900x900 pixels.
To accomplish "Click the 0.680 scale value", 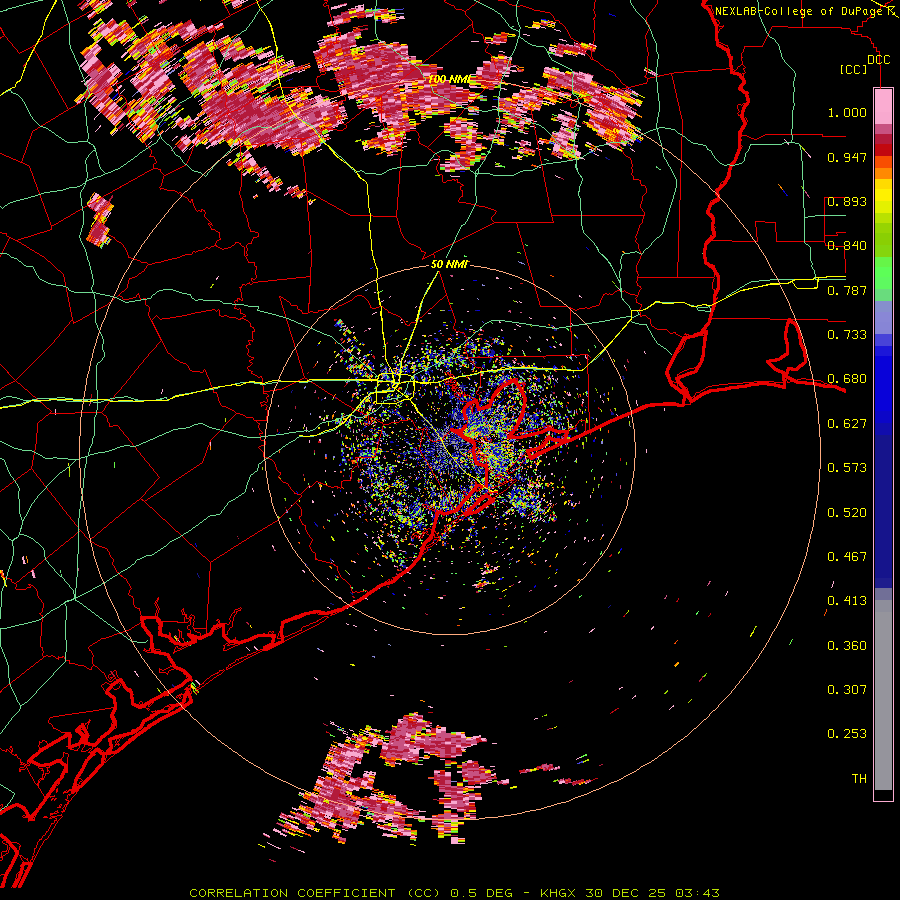I will [847, 379].
